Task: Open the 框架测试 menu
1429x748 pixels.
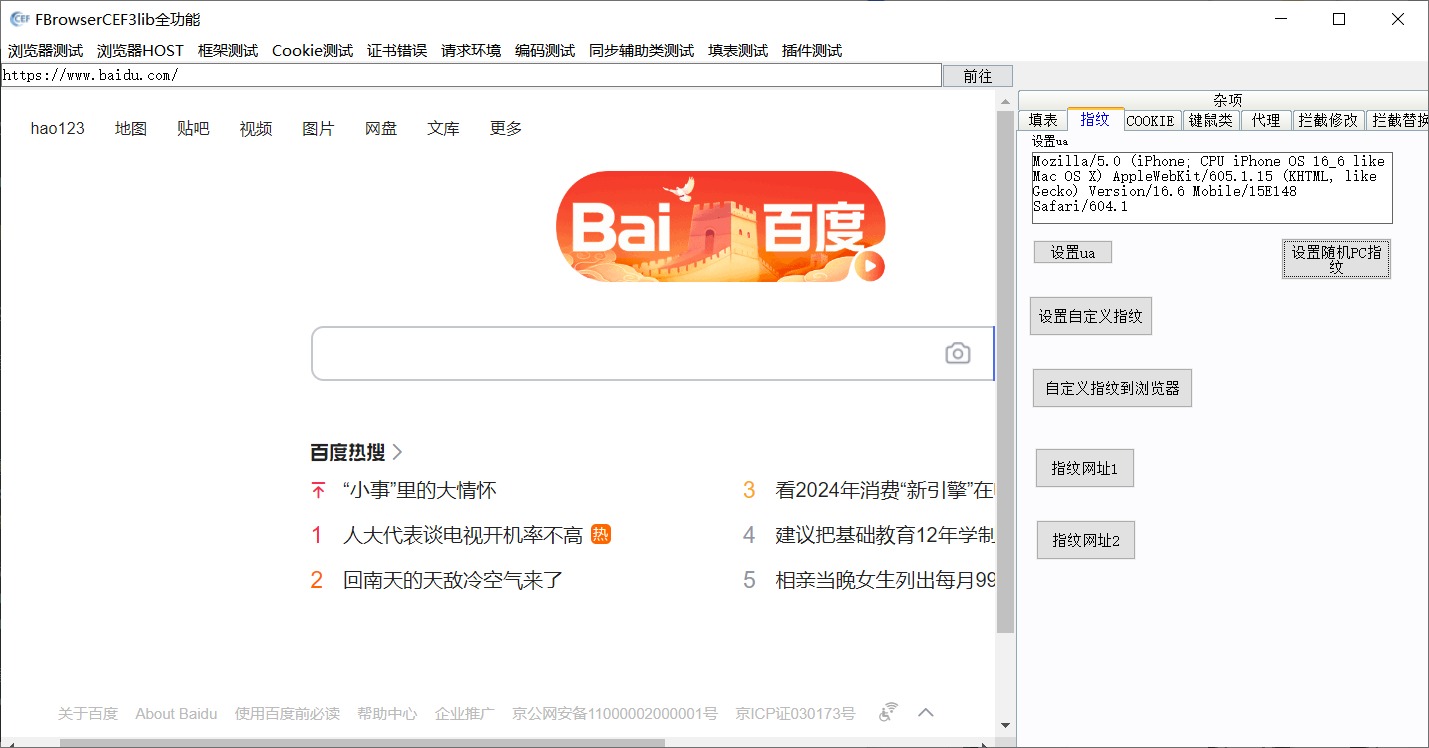Action: [228, 51]
